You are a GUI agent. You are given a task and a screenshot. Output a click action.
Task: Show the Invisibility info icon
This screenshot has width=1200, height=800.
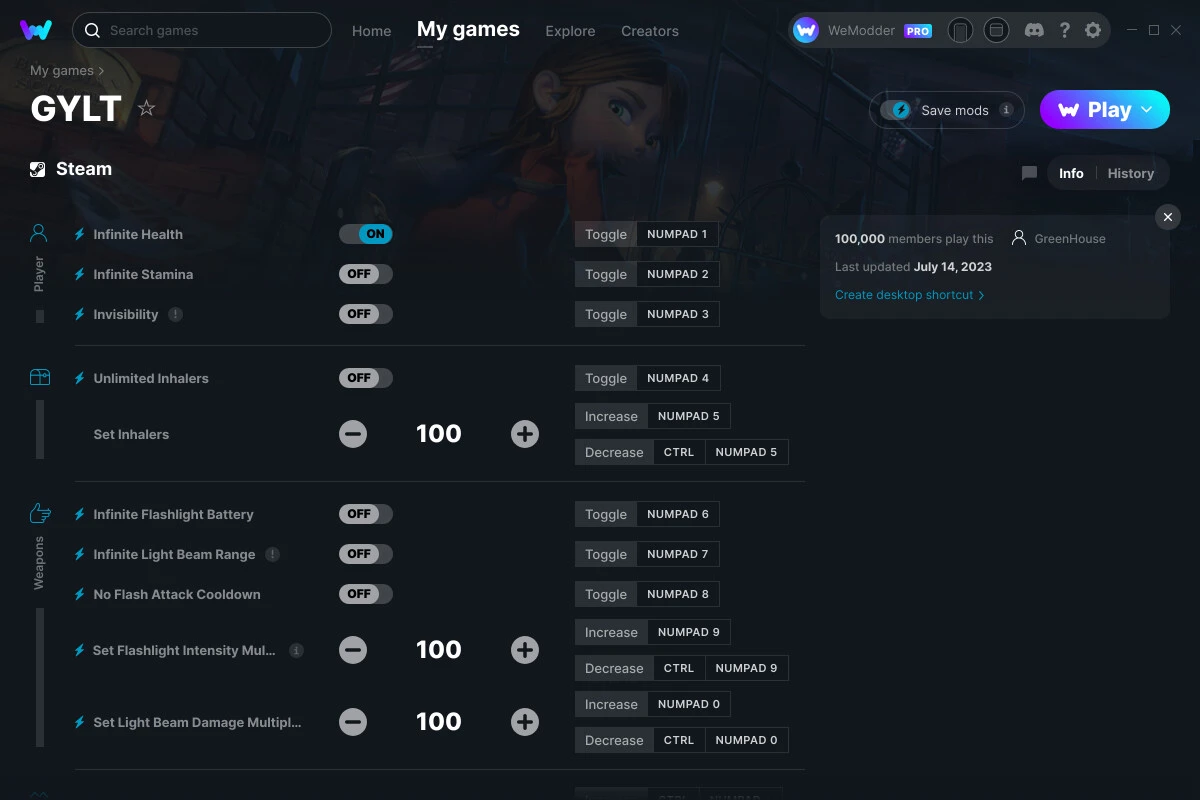(176, 314)
